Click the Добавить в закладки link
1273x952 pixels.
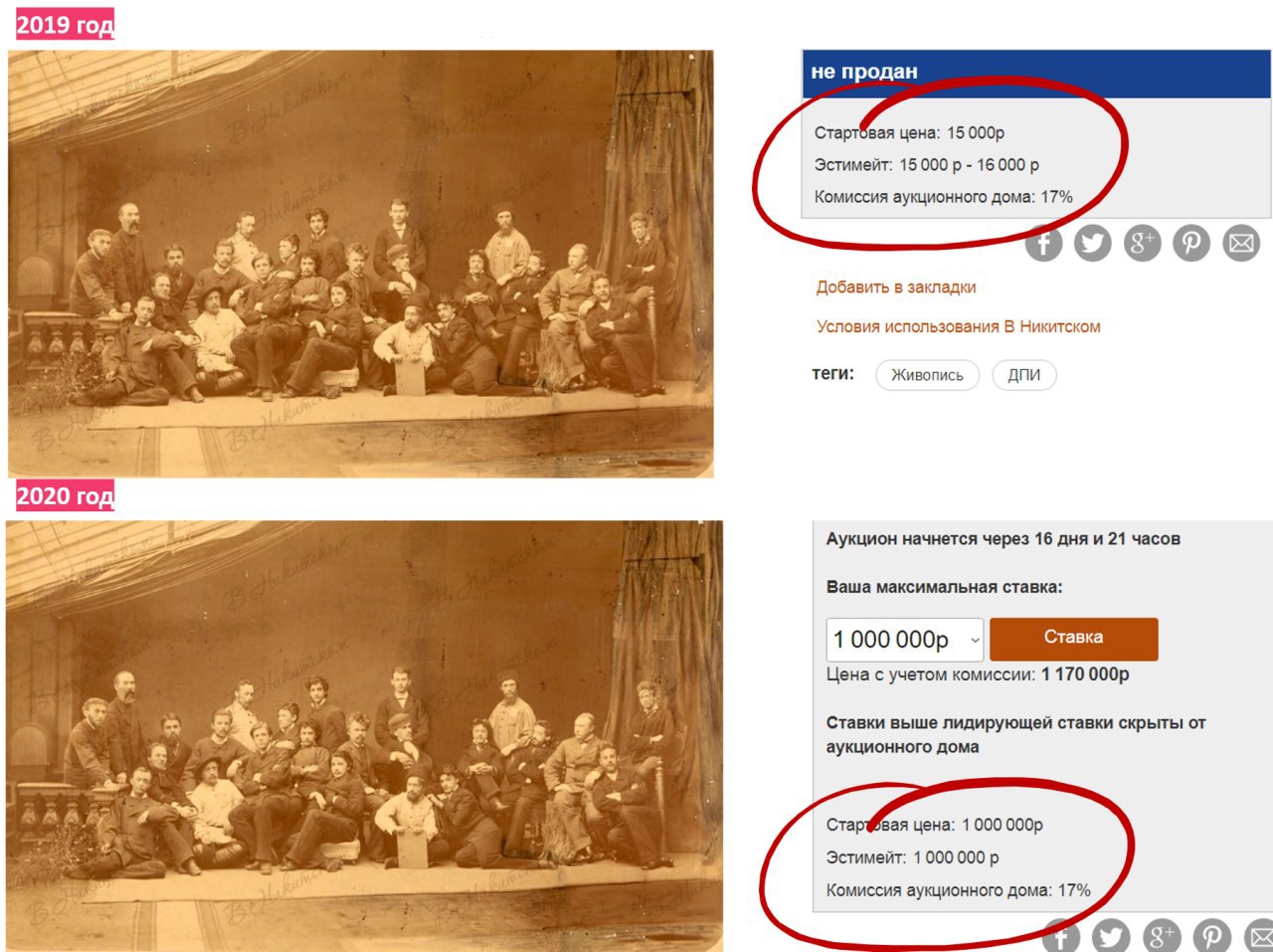(x=896, y=287)
